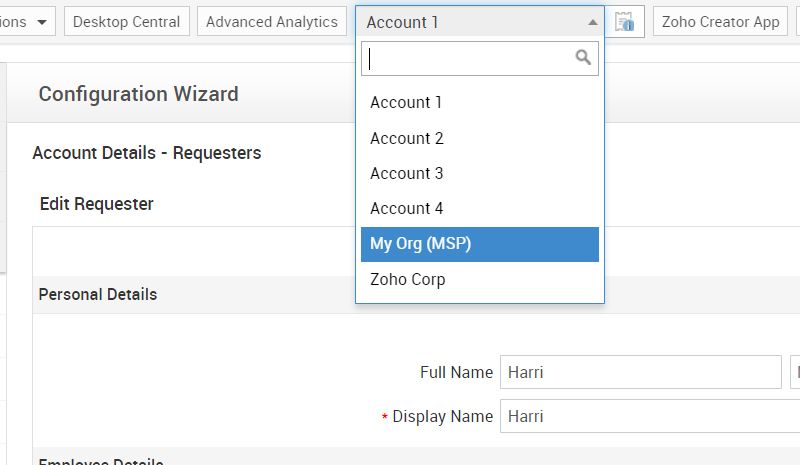The image size is (800, 465).
Task: Open the partially visible dropdown left of Desktop Central
Action: click(x=28, y=21)
